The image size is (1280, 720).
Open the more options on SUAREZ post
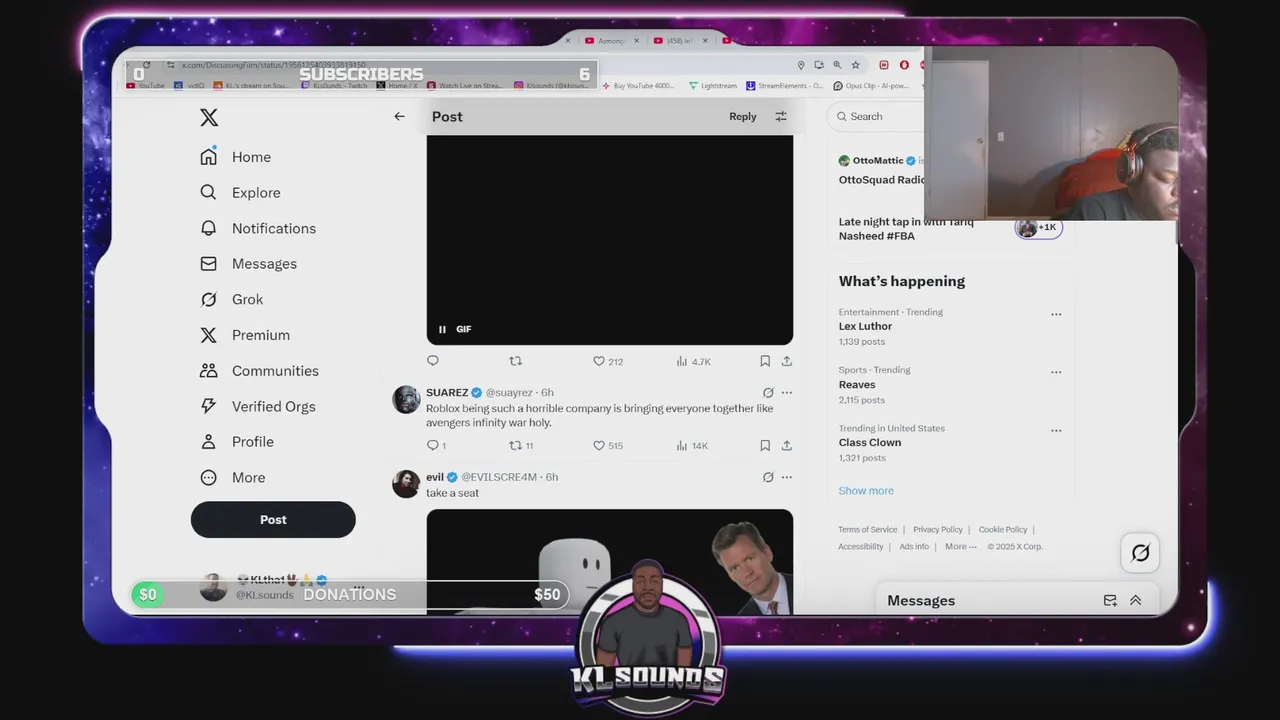787,393
